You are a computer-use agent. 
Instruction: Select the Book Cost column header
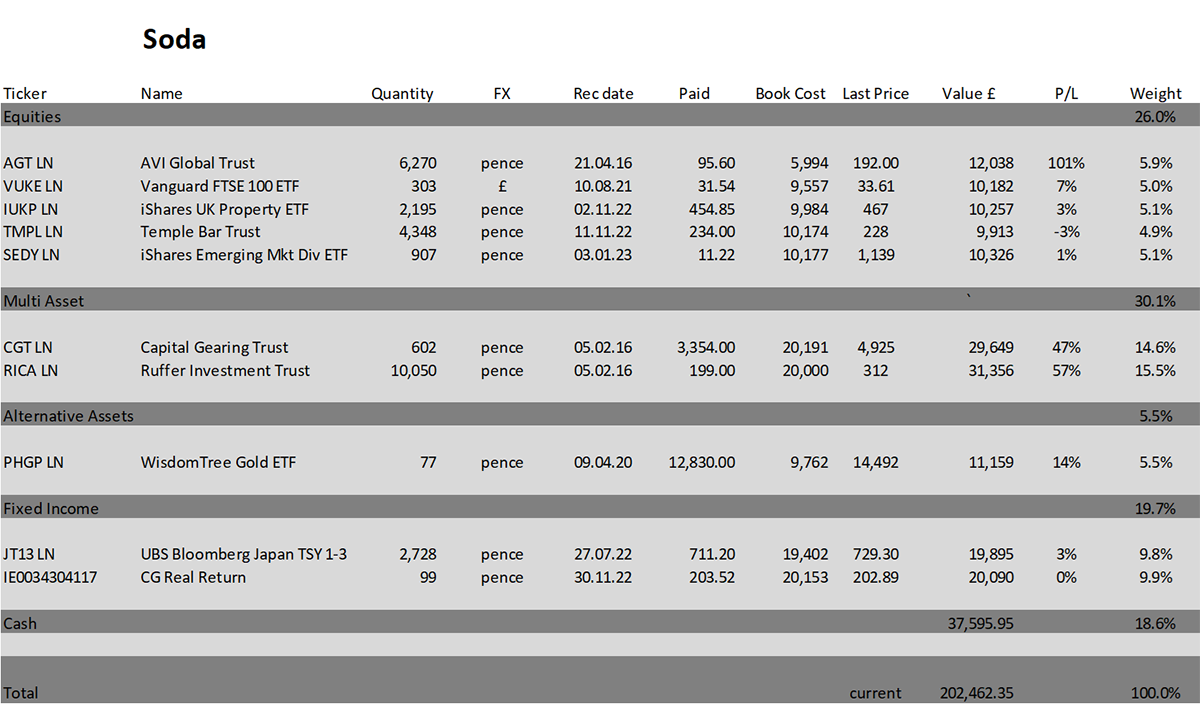790,93
